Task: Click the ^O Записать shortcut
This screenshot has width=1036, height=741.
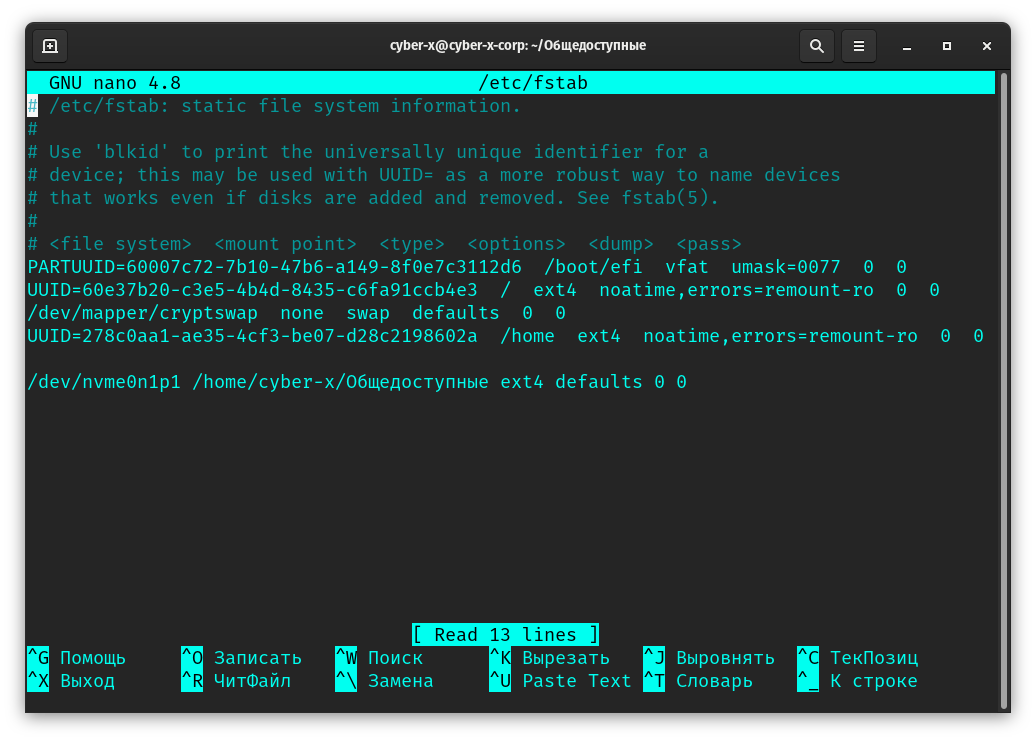Action: (x=241, y=658)
